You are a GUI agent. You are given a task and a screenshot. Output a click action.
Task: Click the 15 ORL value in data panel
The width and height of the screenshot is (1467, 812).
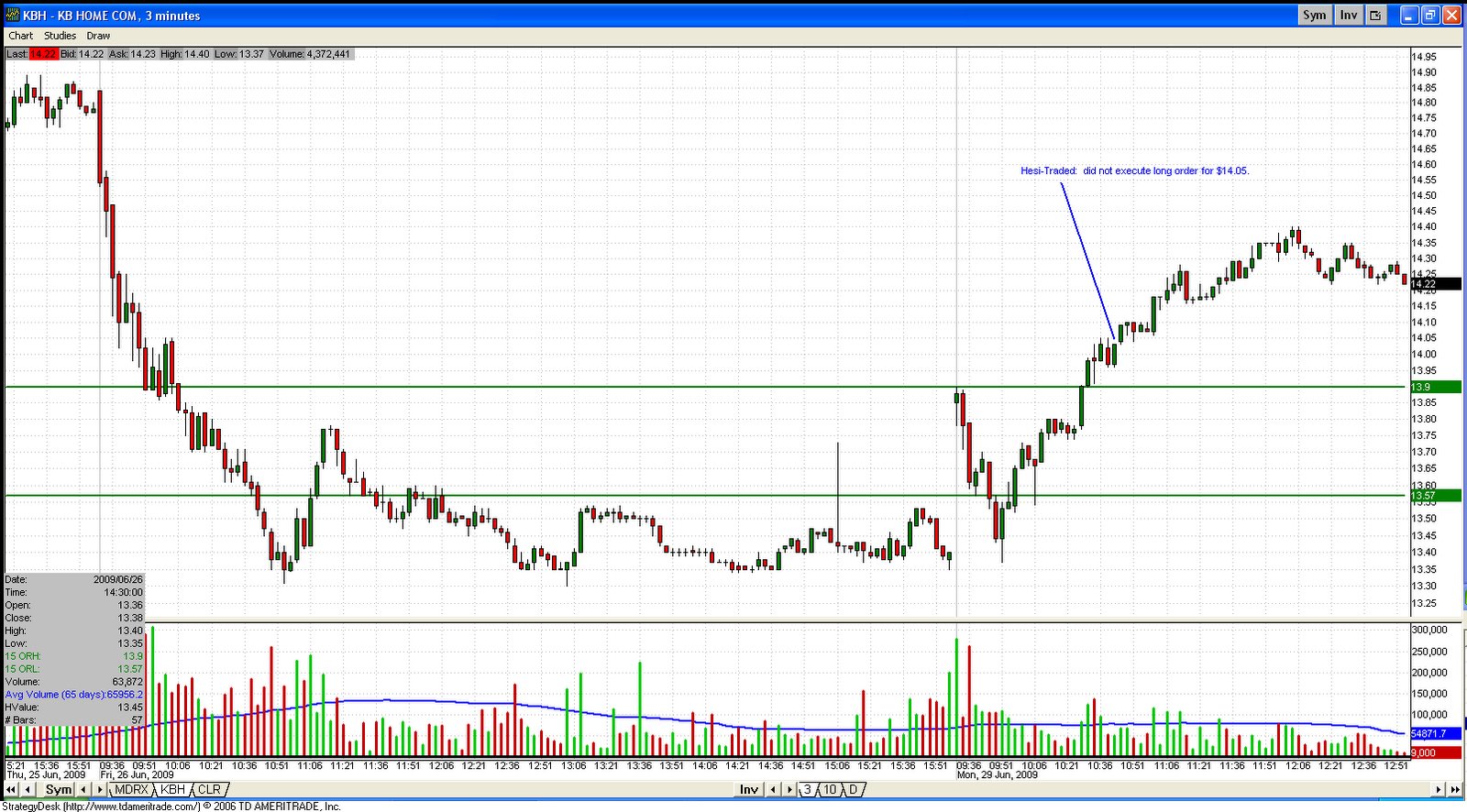tap(132, 669)
